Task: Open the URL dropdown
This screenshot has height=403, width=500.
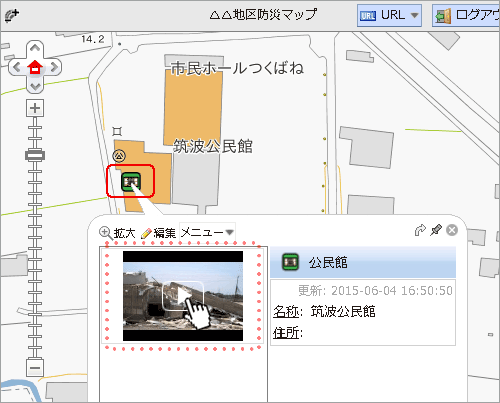Action: [x=389, y=15]
